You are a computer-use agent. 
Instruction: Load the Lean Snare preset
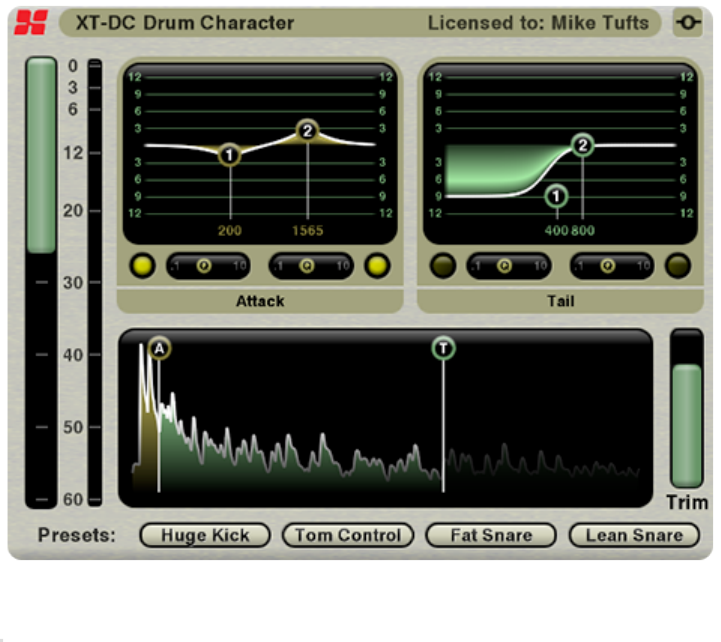click(x=634, y=535)
